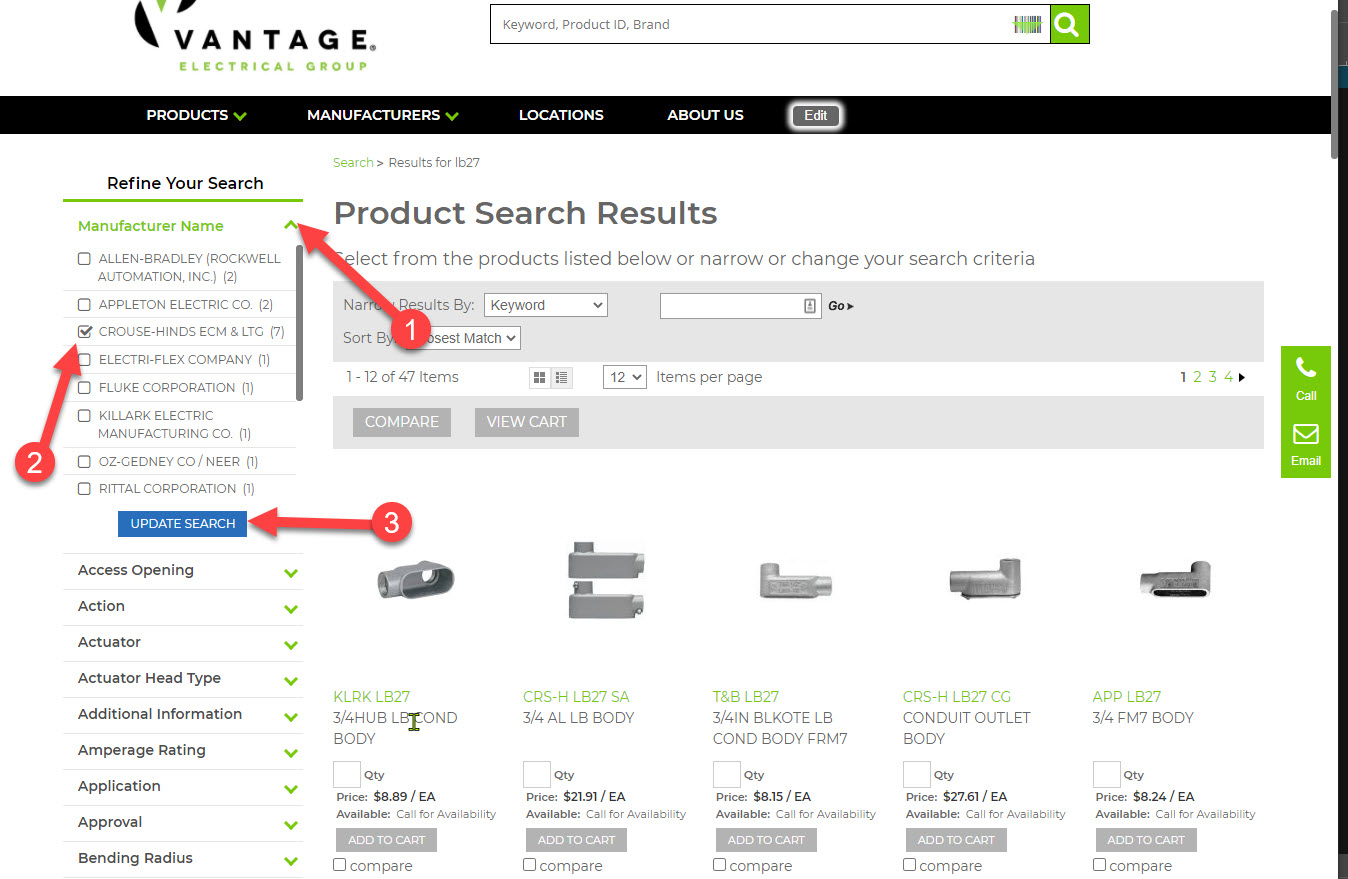This screenshot has height=879, width=1348.
Task: Click the barcode scanner icon in search bar
Action: [x=1027, y=25]
